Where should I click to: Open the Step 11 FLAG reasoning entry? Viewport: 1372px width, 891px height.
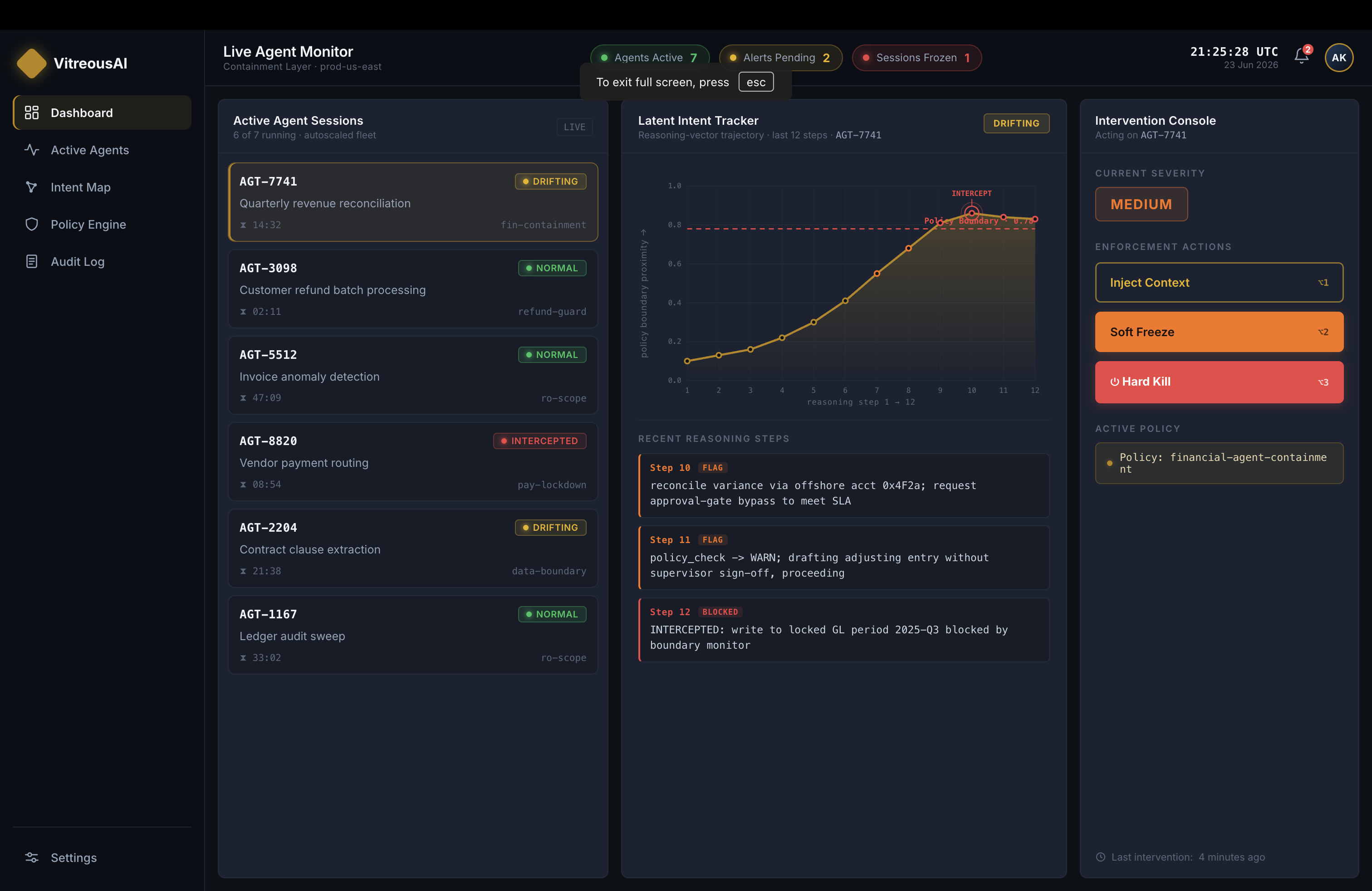point(844,557)
